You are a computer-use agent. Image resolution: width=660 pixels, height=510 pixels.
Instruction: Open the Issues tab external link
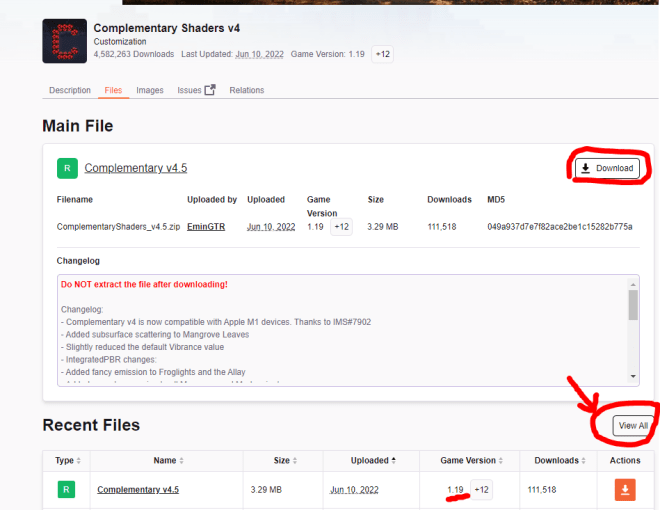(196, 90)
